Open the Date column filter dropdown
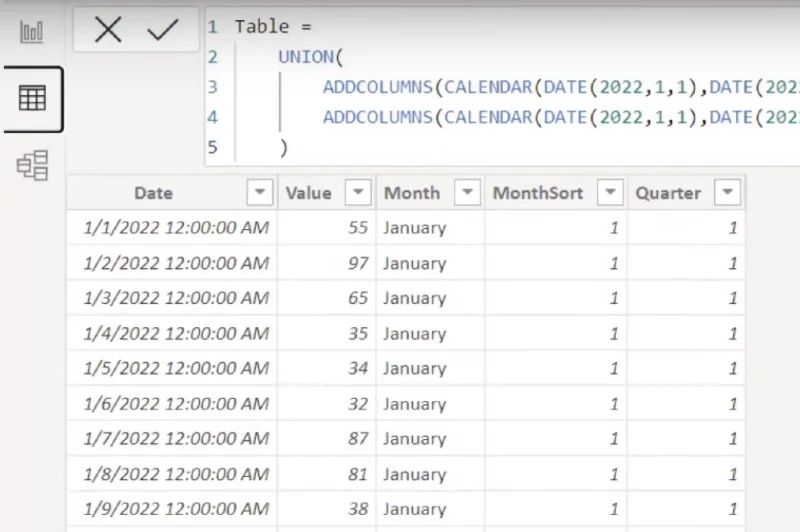 pos(260,192)
